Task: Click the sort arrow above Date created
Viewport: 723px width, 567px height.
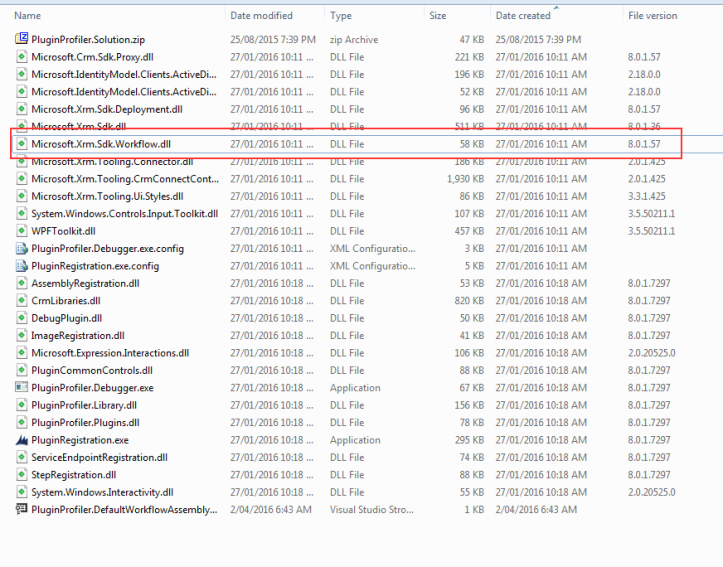Action: tap(556, 7)
